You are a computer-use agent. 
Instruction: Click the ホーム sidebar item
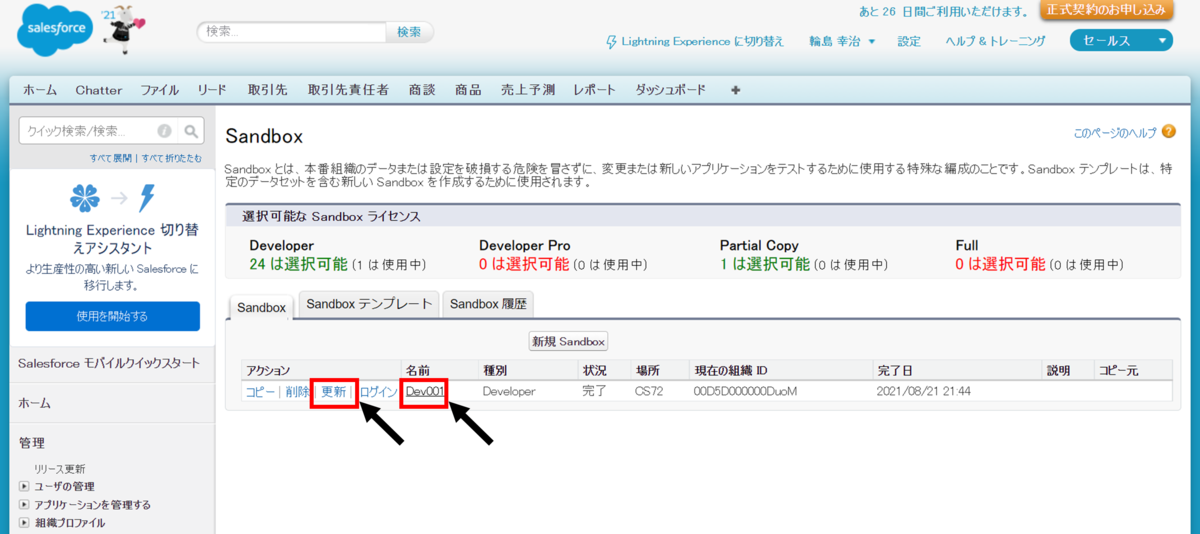coord(34,403)
